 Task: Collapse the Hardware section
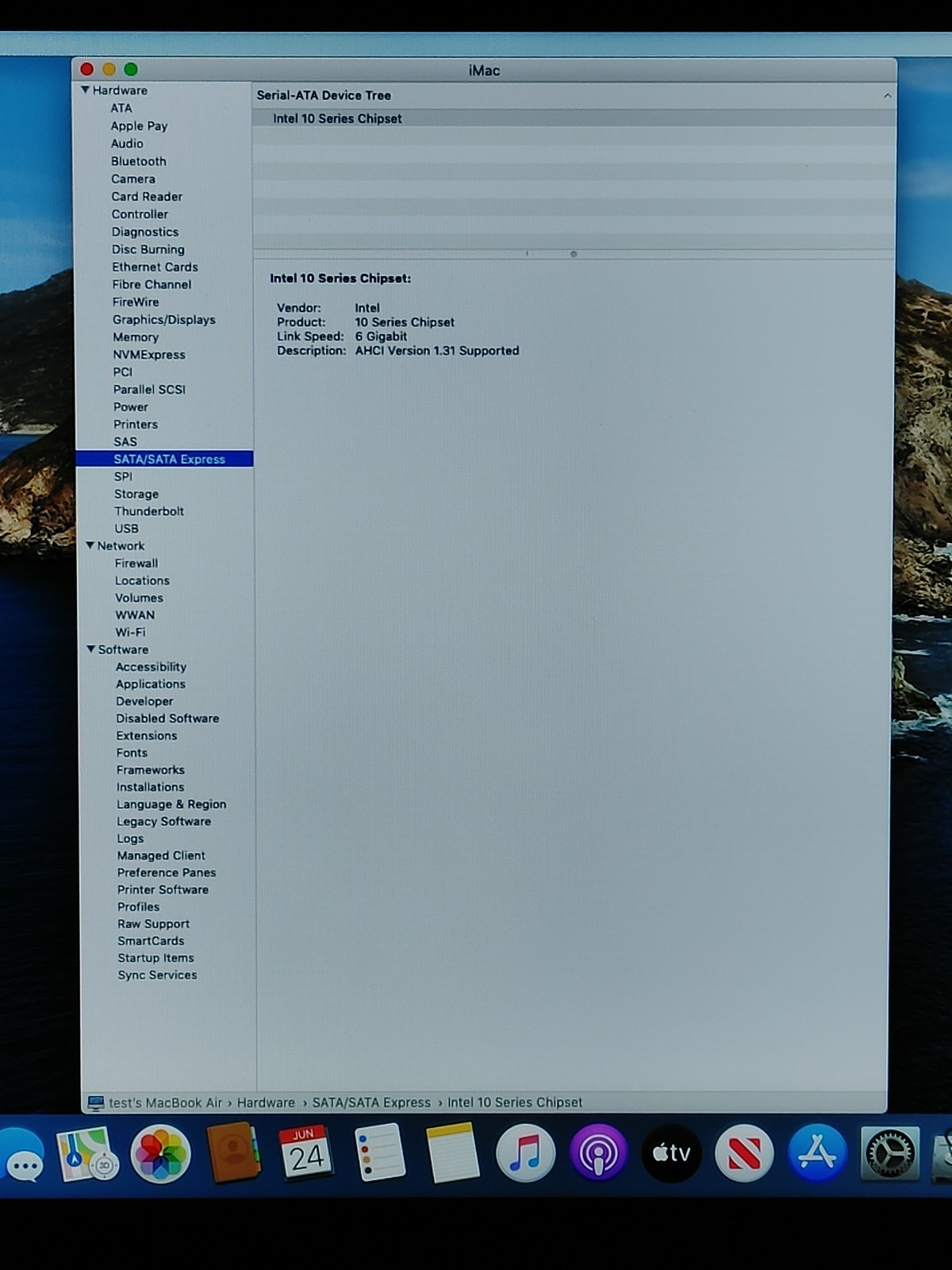click(85, 90)
